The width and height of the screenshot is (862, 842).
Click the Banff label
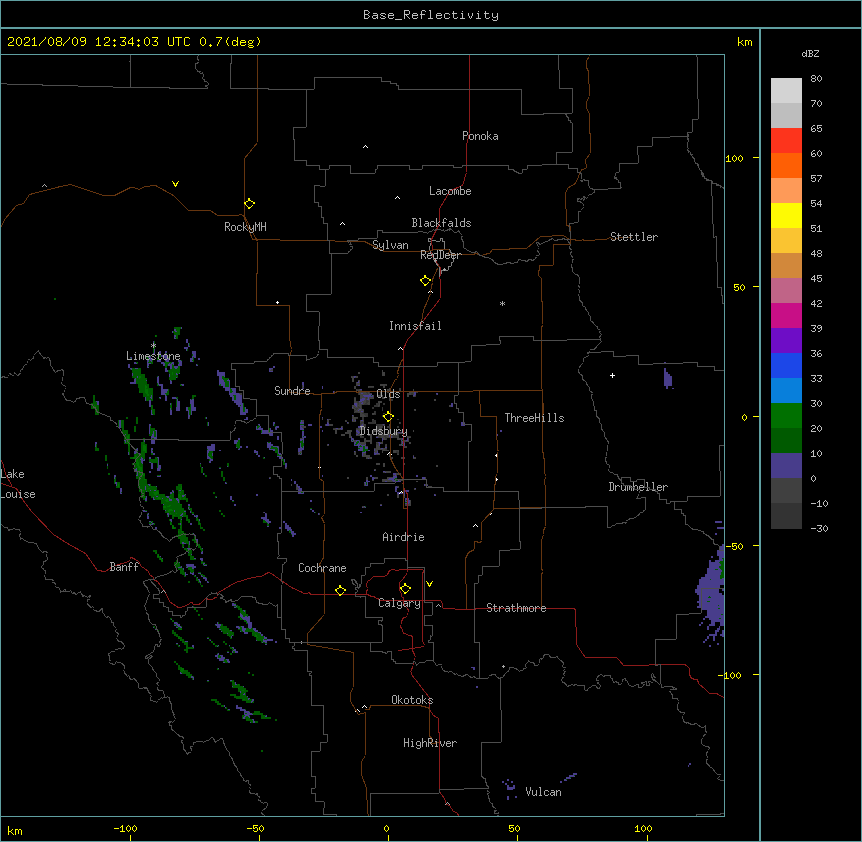(x=124, y=567)
